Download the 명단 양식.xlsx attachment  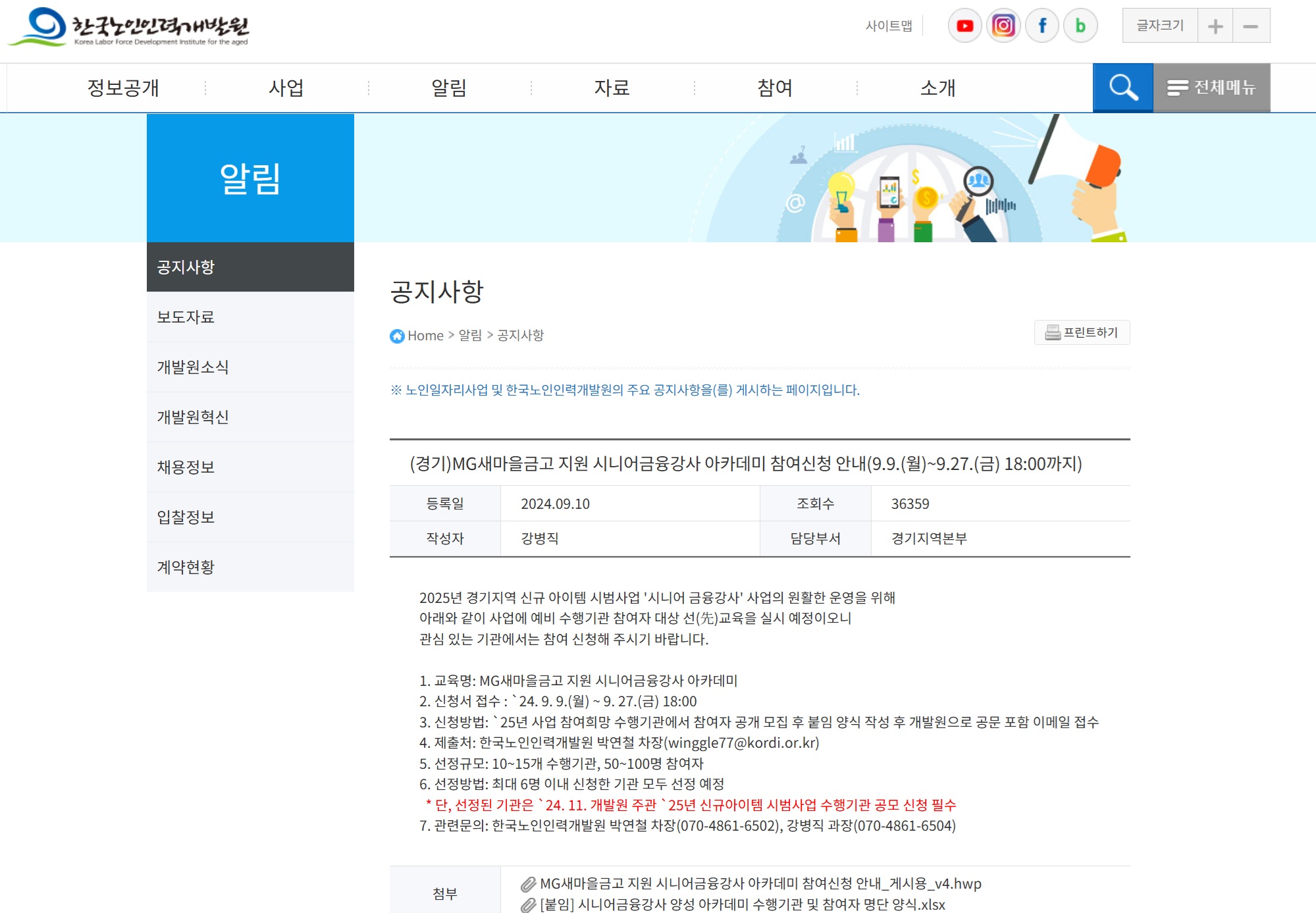coord(742,904)
